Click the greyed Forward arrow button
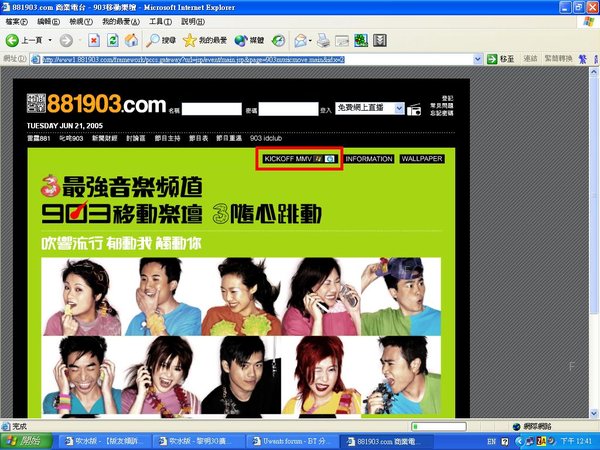This screenshot has width=600, height=450. [x=66, y=40]
